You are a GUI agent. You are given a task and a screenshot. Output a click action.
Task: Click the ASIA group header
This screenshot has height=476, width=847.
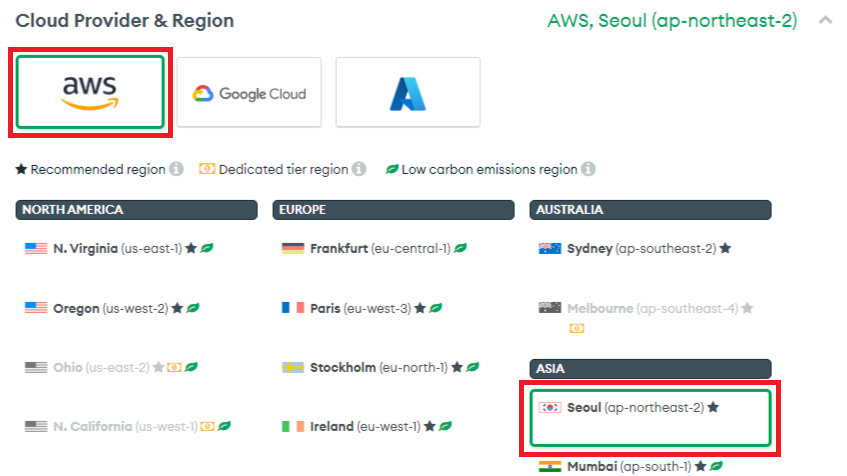(x=650, y=369)
